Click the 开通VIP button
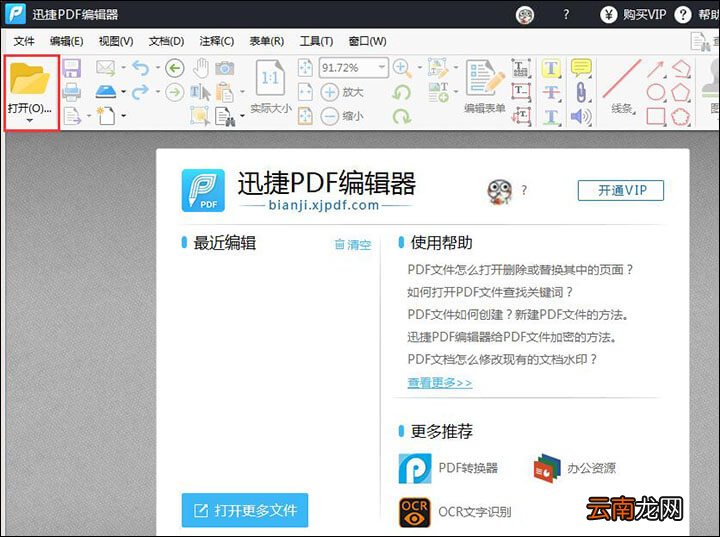720x537 pixels. point(620,190)
